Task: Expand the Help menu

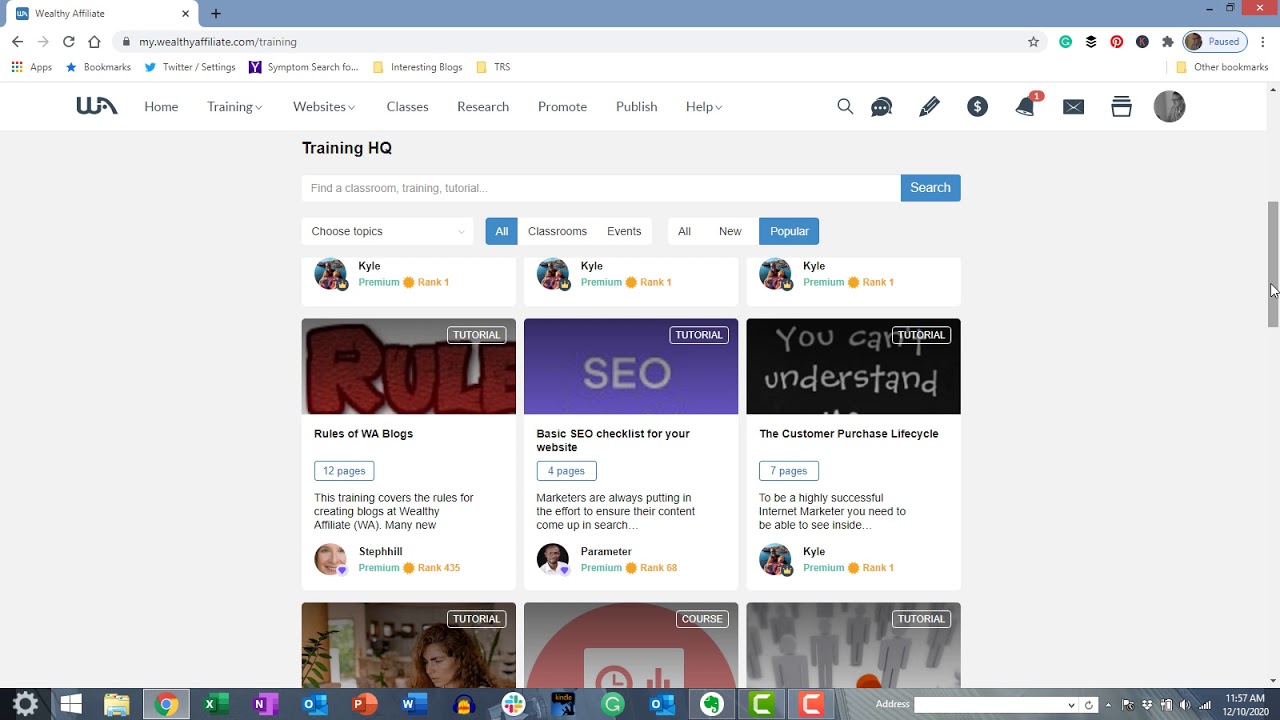Action: 704,107
